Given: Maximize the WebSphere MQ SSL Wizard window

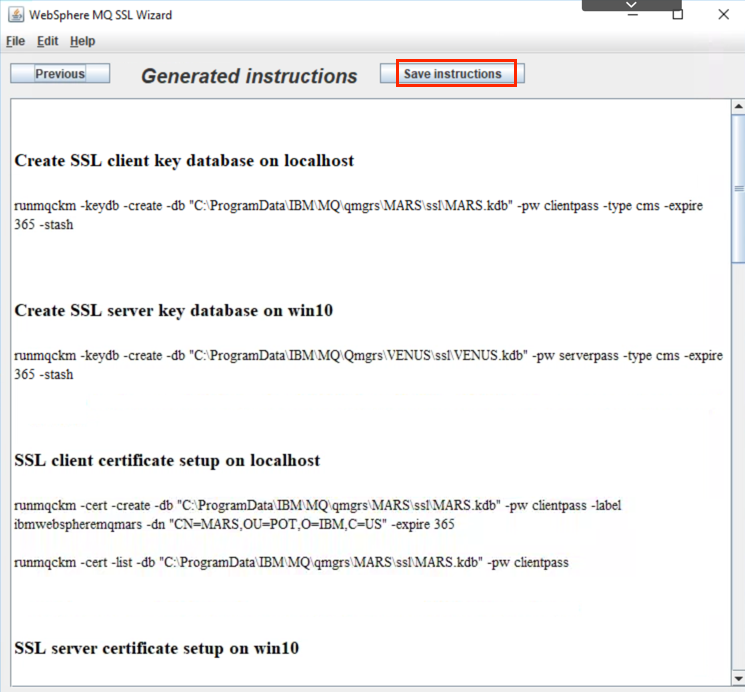Looking at the screenshot, I should pyautogui.click(x=678, y=15).
